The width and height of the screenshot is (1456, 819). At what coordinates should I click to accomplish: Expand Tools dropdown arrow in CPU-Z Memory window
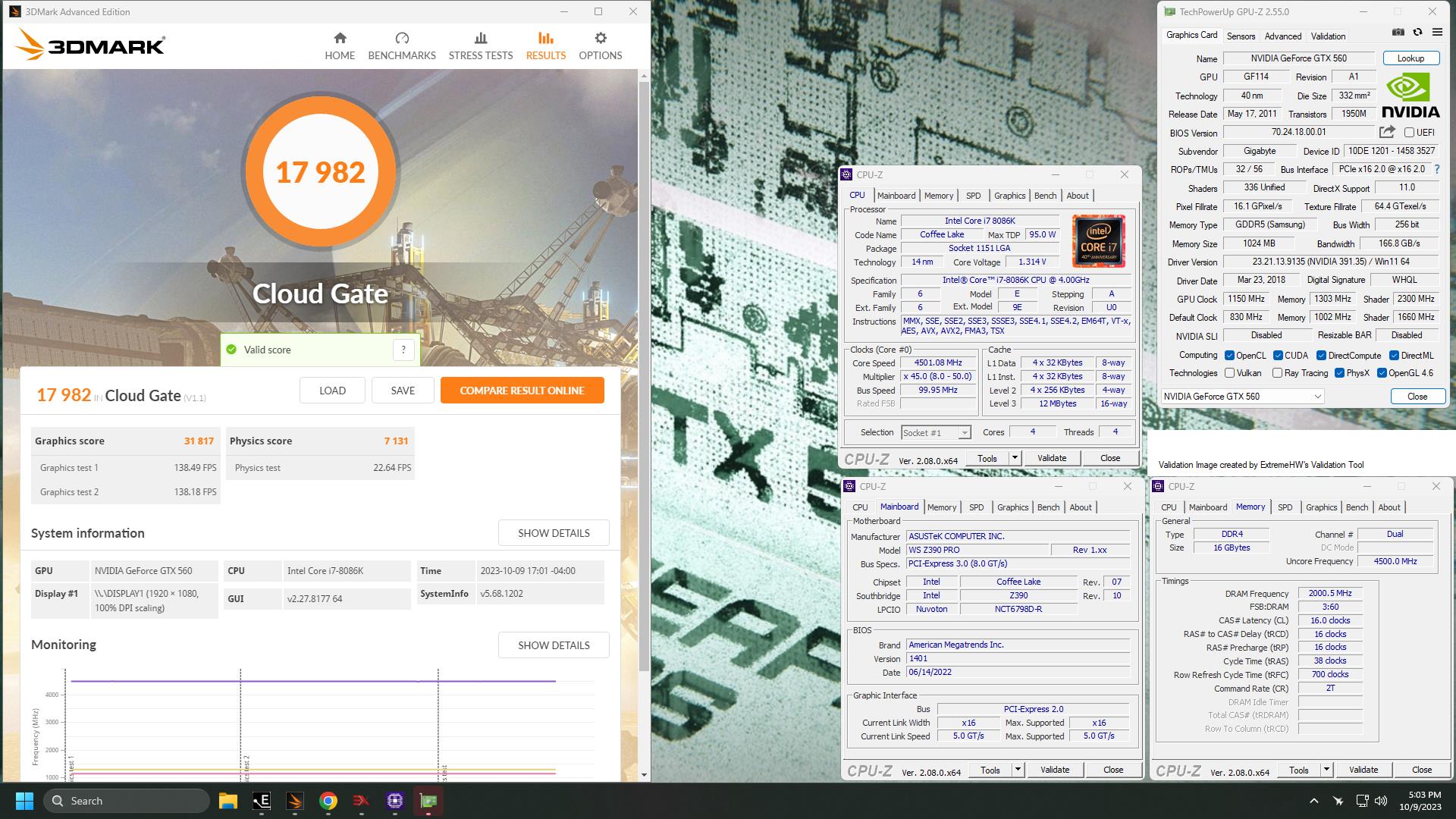click(x=1326, y=770)
